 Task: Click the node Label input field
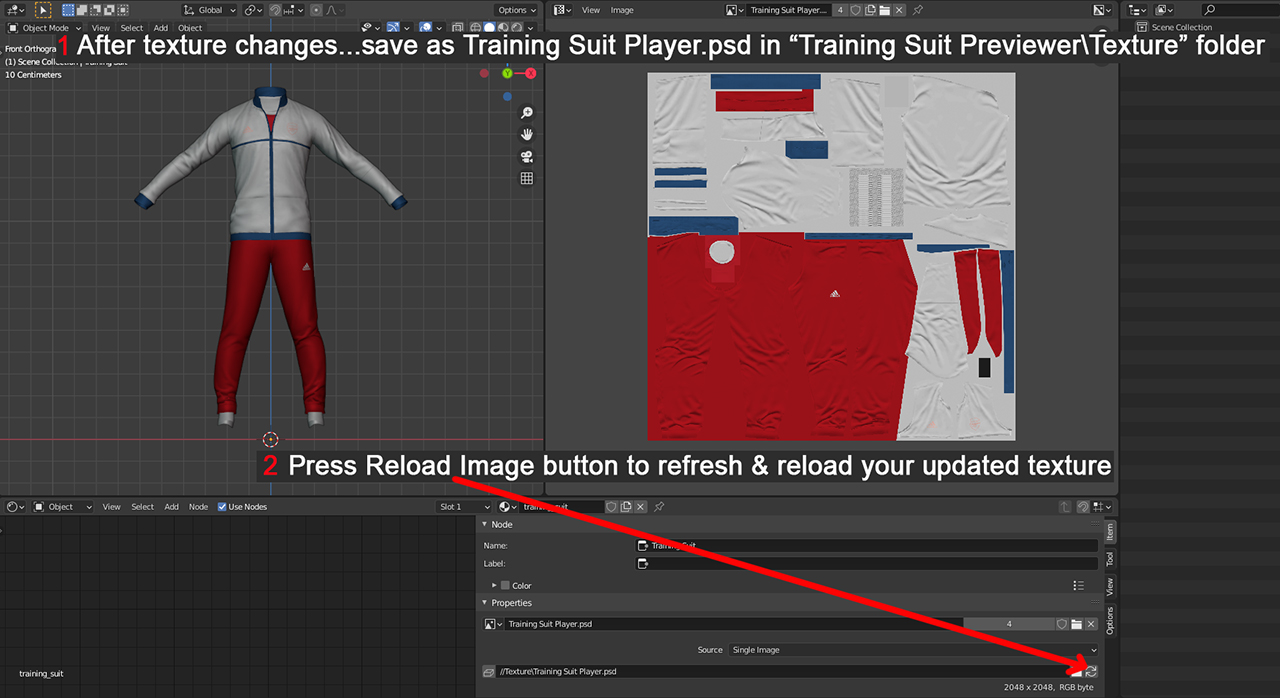867,563
